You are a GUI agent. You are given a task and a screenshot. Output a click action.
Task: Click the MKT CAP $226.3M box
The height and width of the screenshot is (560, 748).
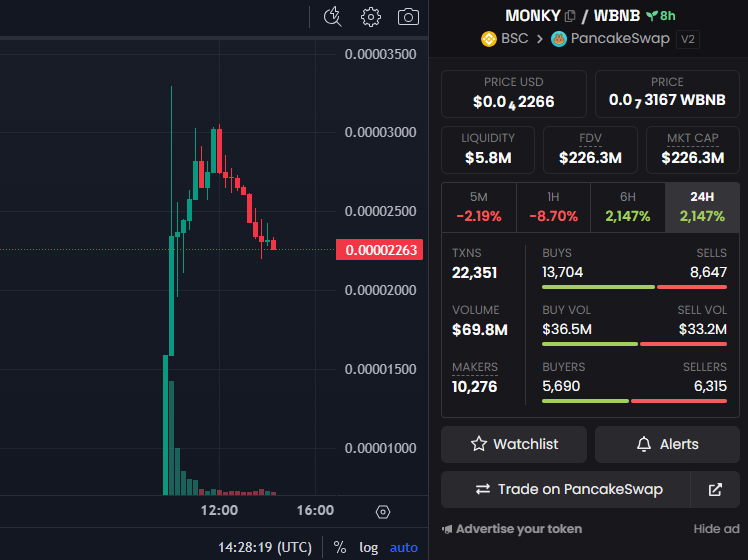[x=693, y=150]
